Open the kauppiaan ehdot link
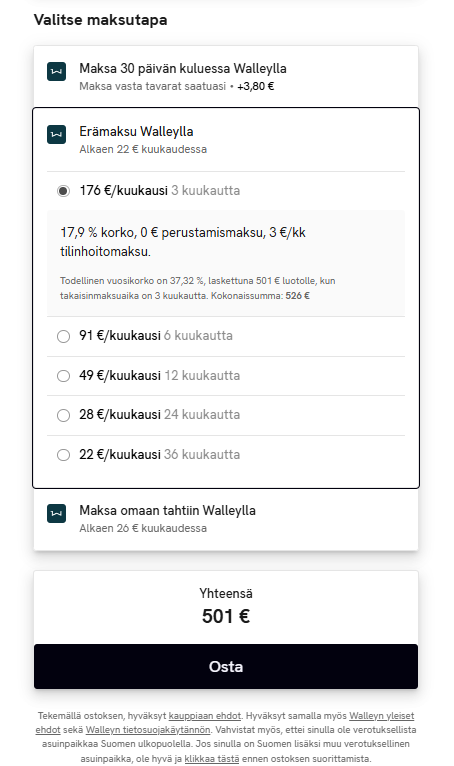454x766 pixels. (205, 716)
